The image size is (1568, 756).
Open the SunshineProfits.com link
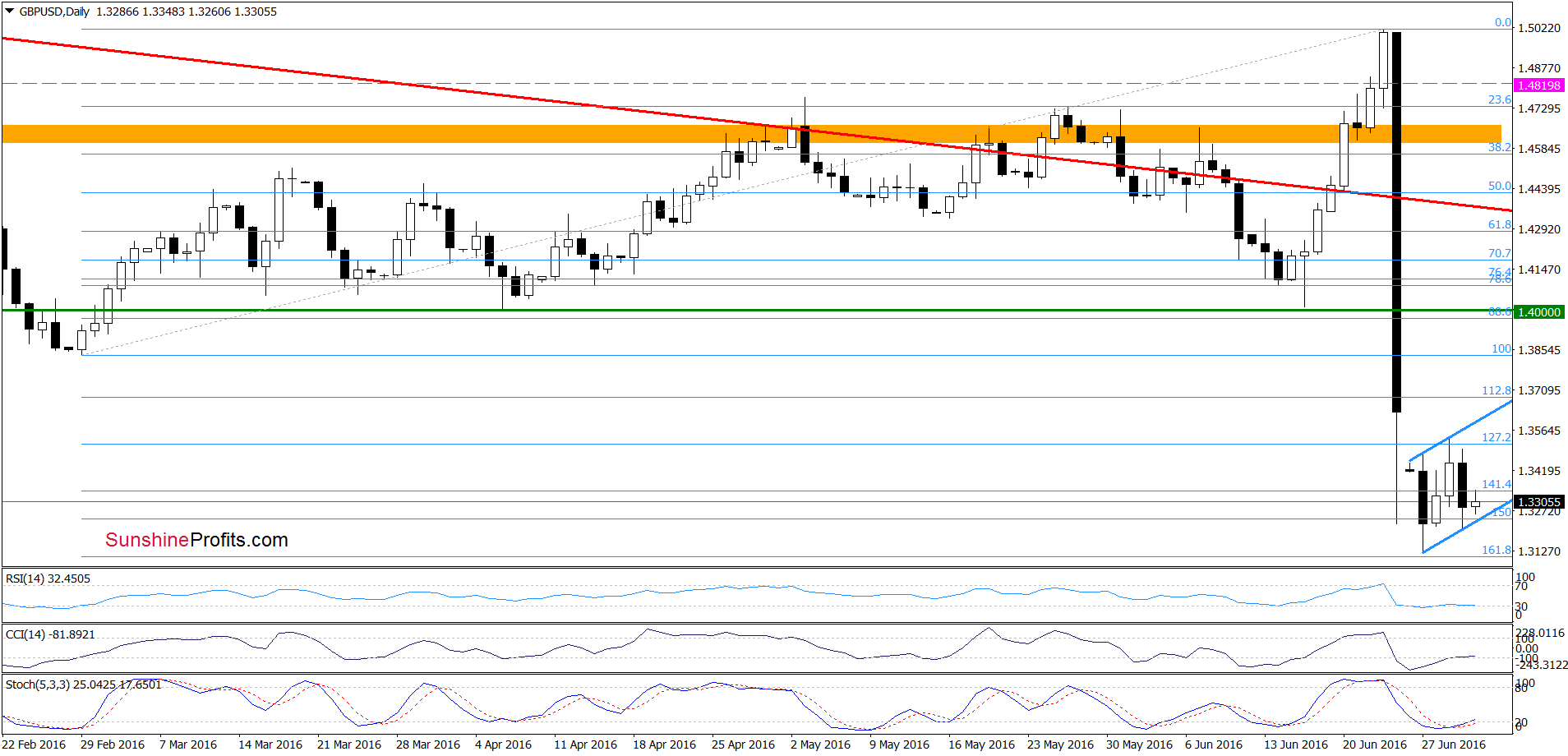(x=196, y=540)
